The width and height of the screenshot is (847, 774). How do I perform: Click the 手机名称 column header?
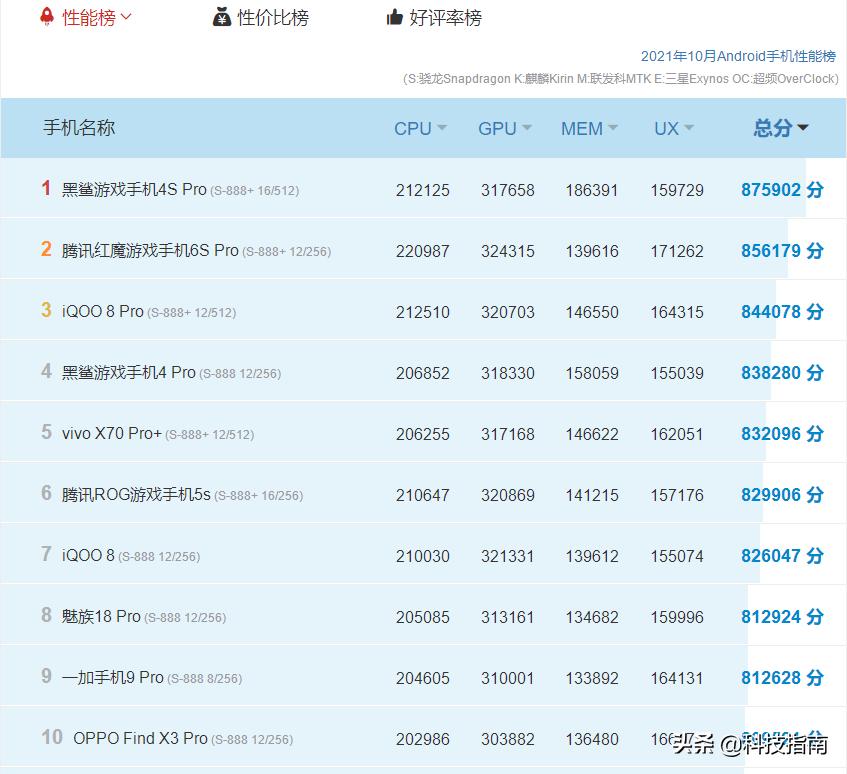point(80,128)
